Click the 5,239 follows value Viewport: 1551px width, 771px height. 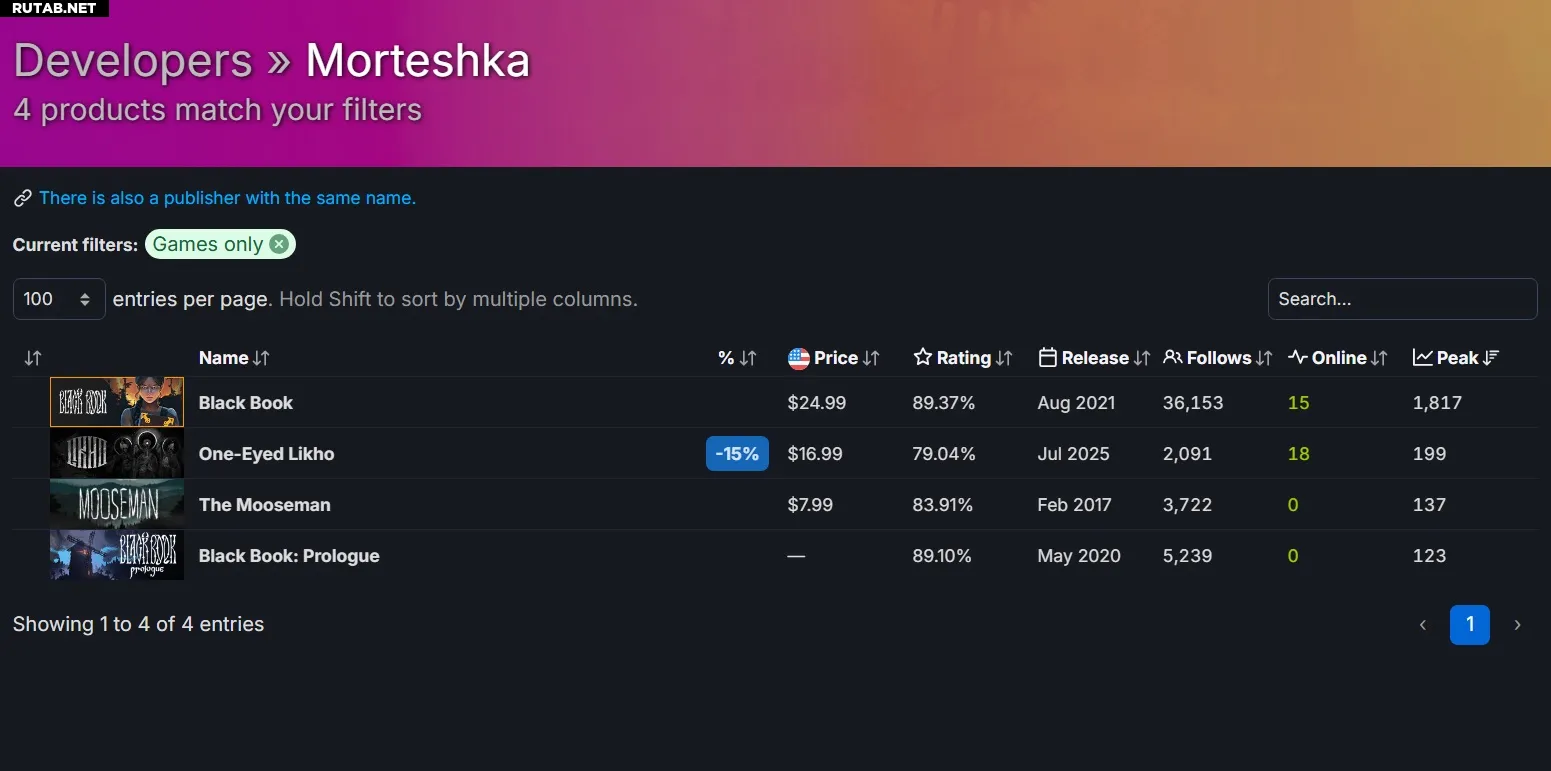click(1188, 556)
